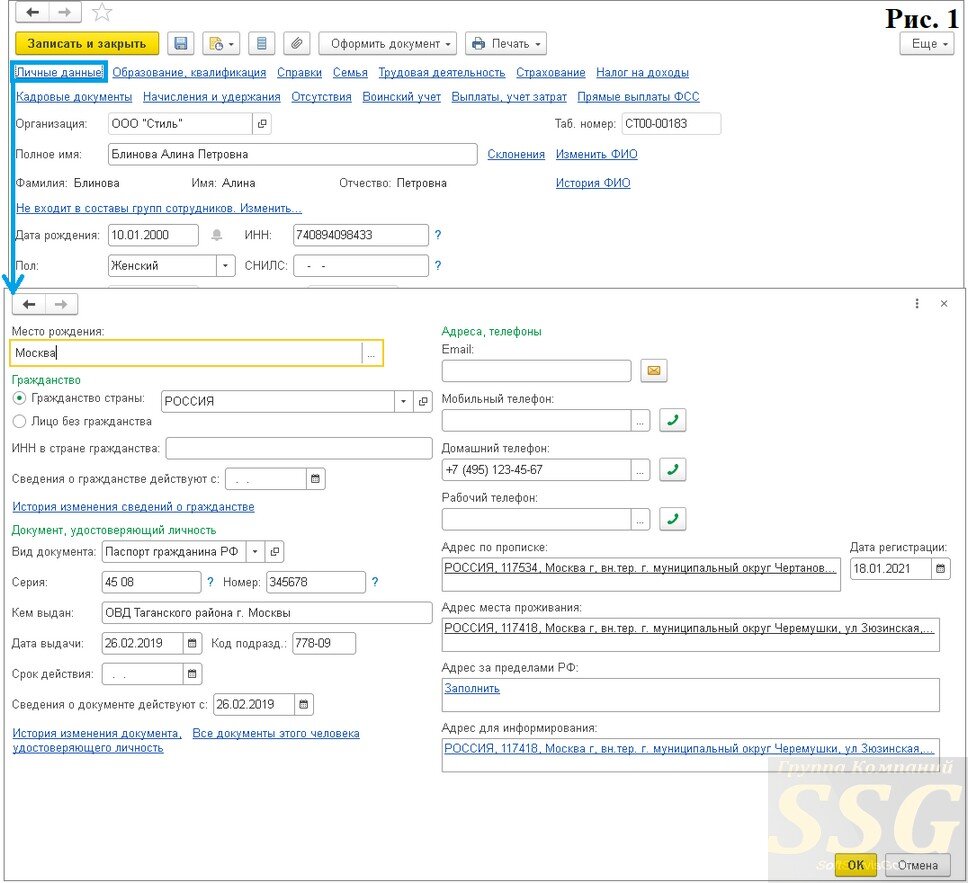Open Начисления и удержания link
Image resolution: width=968 pixels, height=883 pixels.
point(211,97)
